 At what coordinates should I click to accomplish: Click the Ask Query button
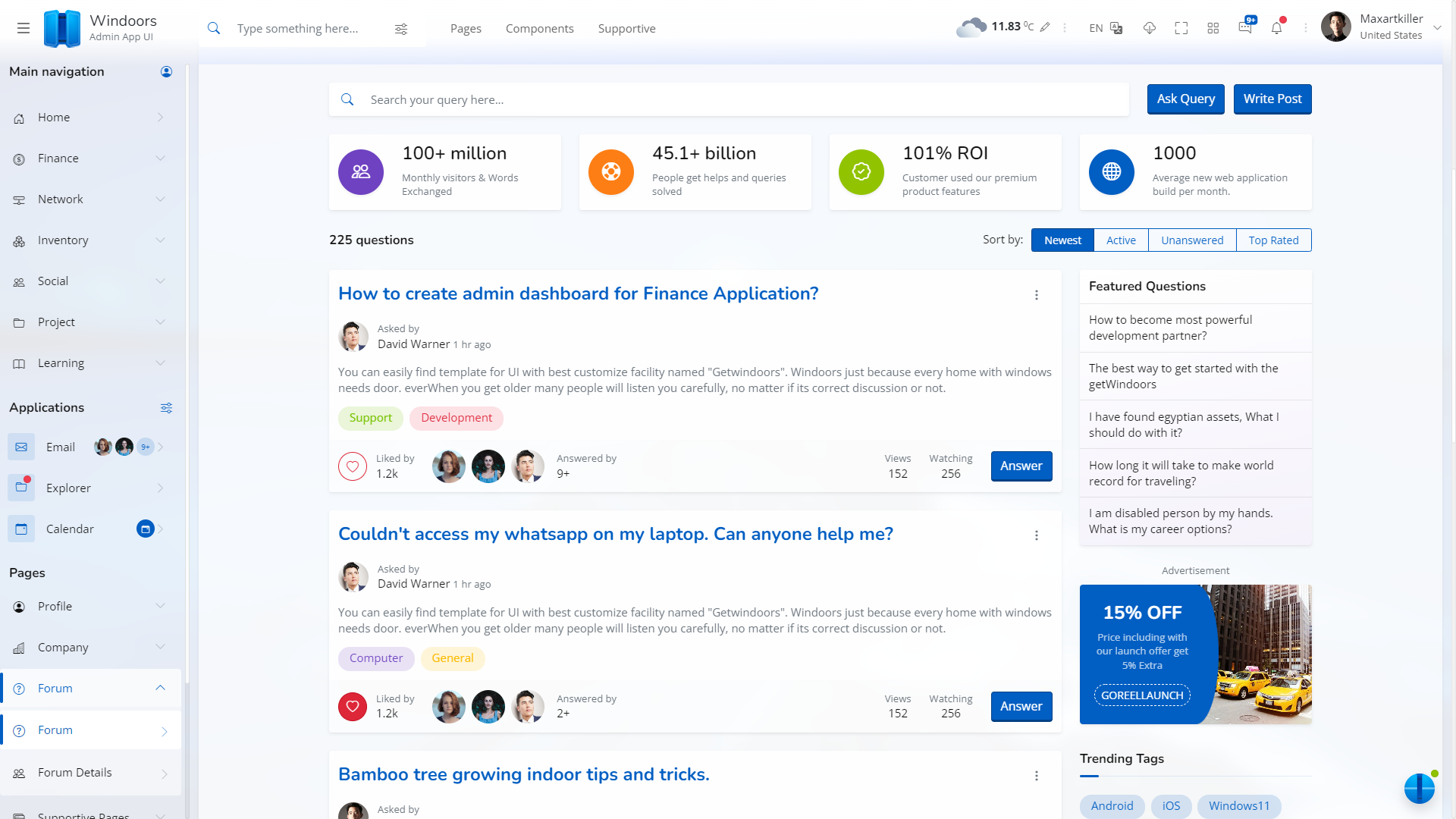(1185, 99)
